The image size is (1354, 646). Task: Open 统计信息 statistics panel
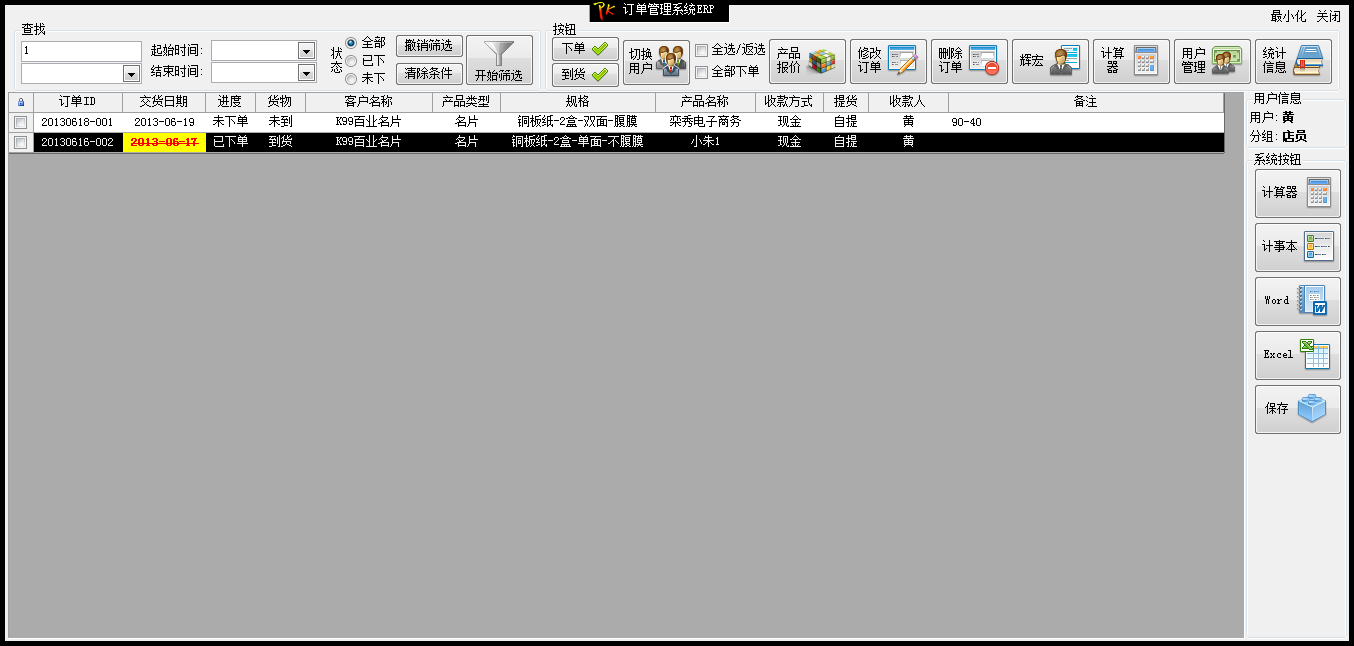1293,61
